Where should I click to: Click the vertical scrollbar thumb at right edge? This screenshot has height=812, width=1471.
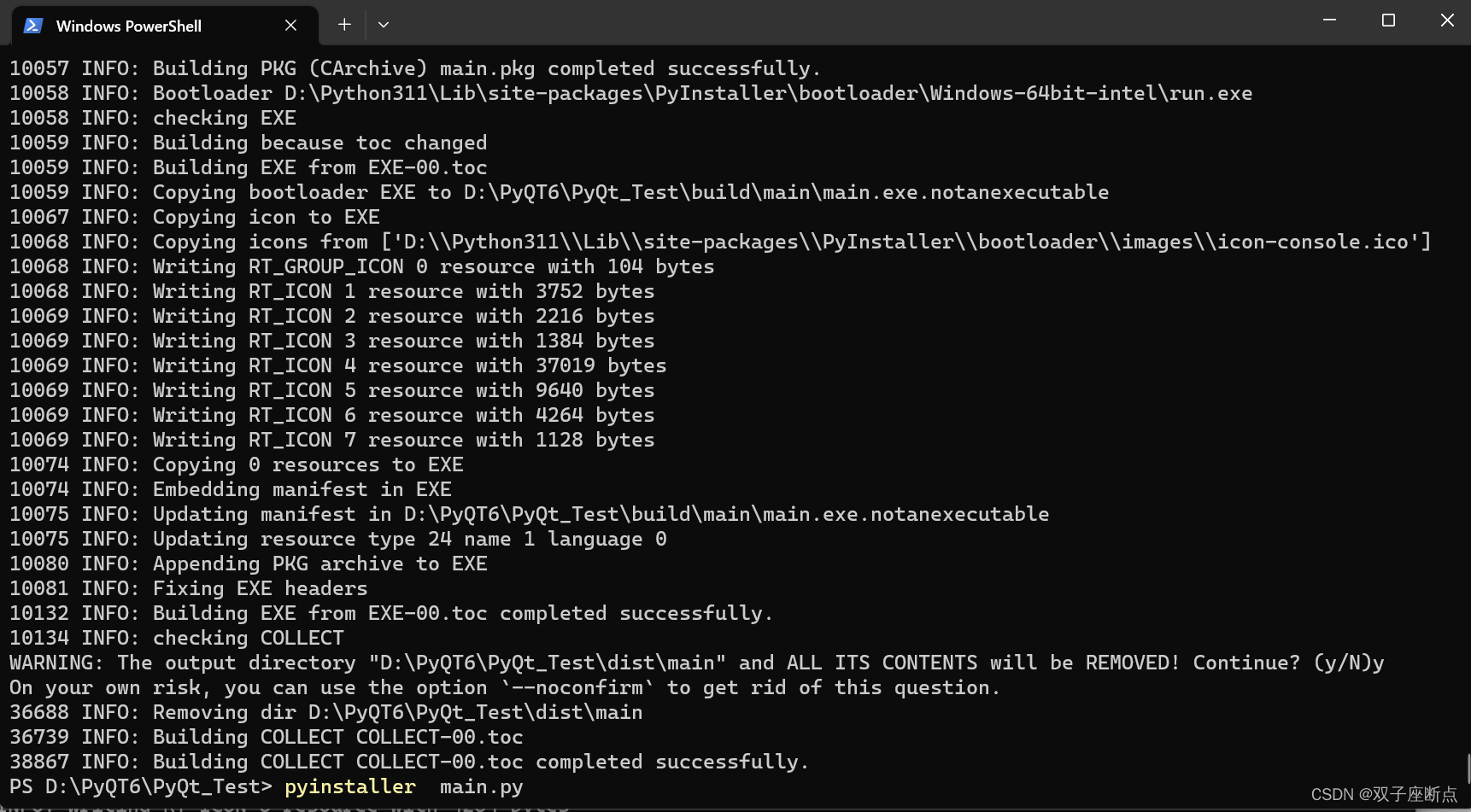click(1468, 768)
